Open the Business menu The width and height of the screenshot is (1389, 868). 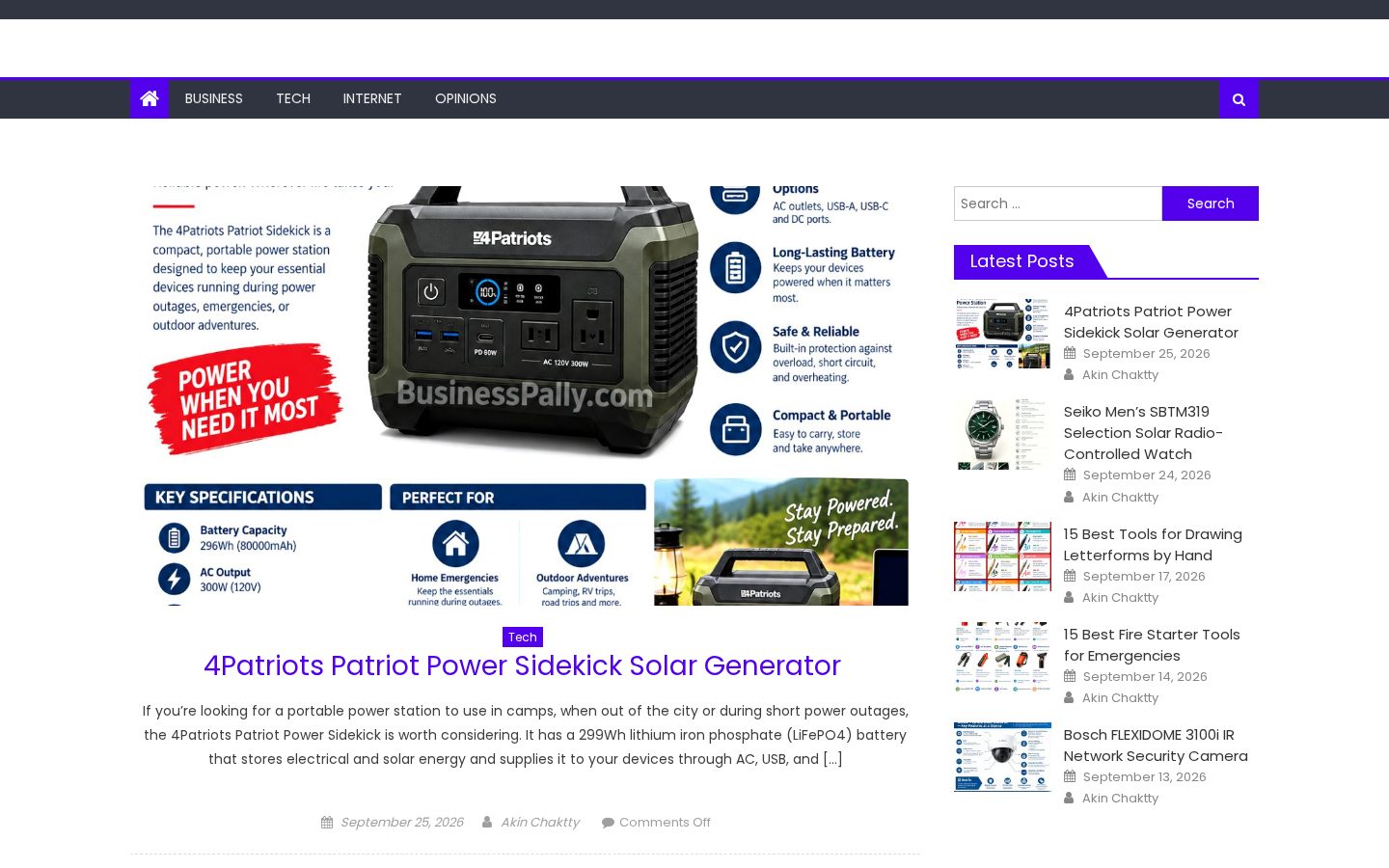[214, 98]
